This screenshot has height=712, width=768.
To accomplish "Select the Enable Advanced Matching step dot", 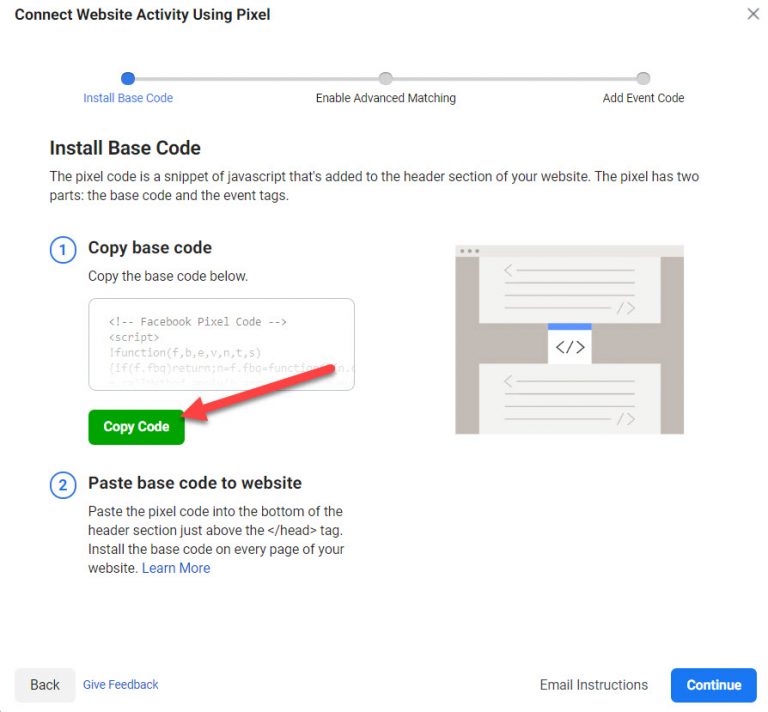I will point(386,78).
